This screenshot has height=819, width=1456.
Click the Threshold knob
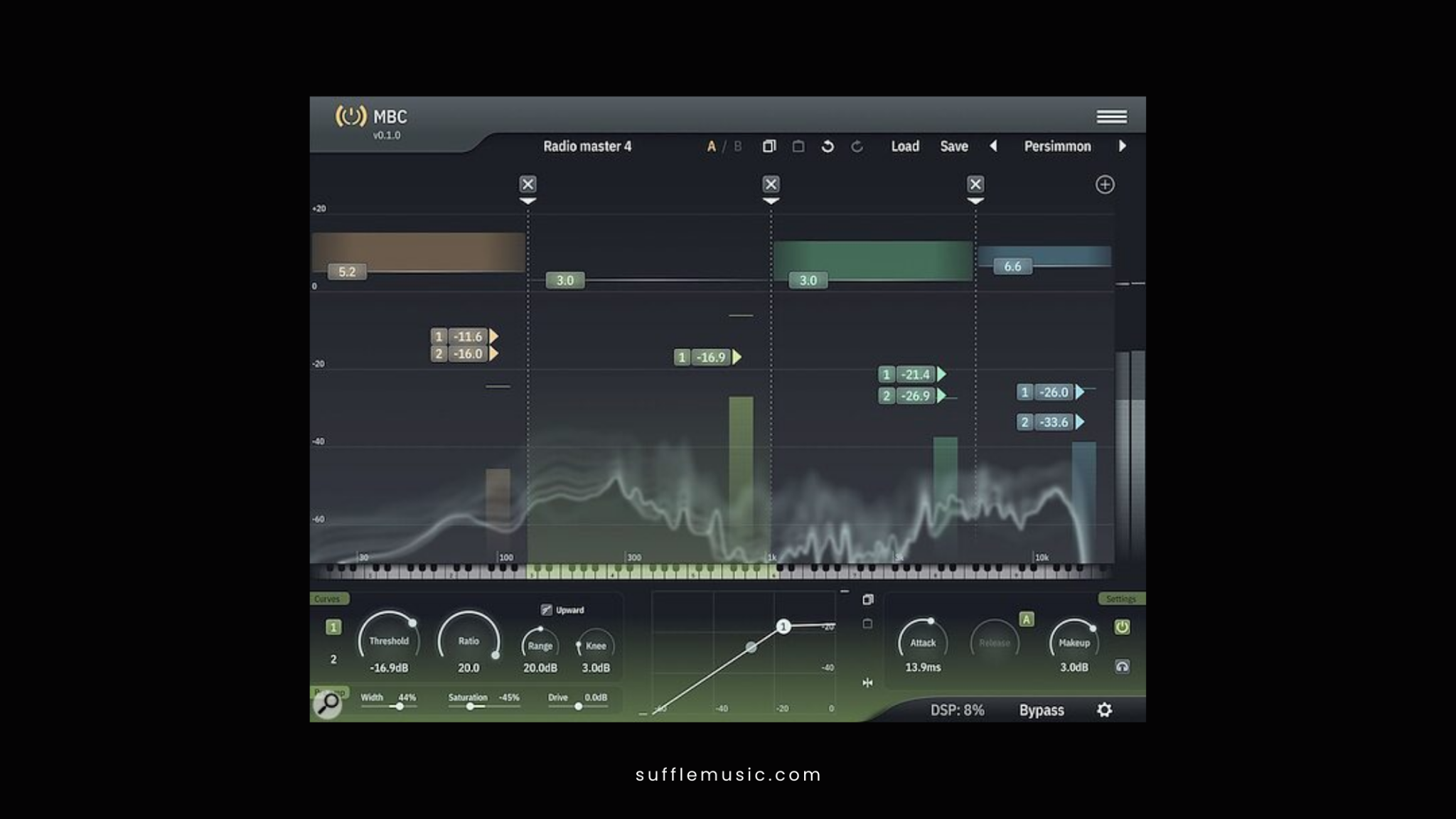point(388,641)
